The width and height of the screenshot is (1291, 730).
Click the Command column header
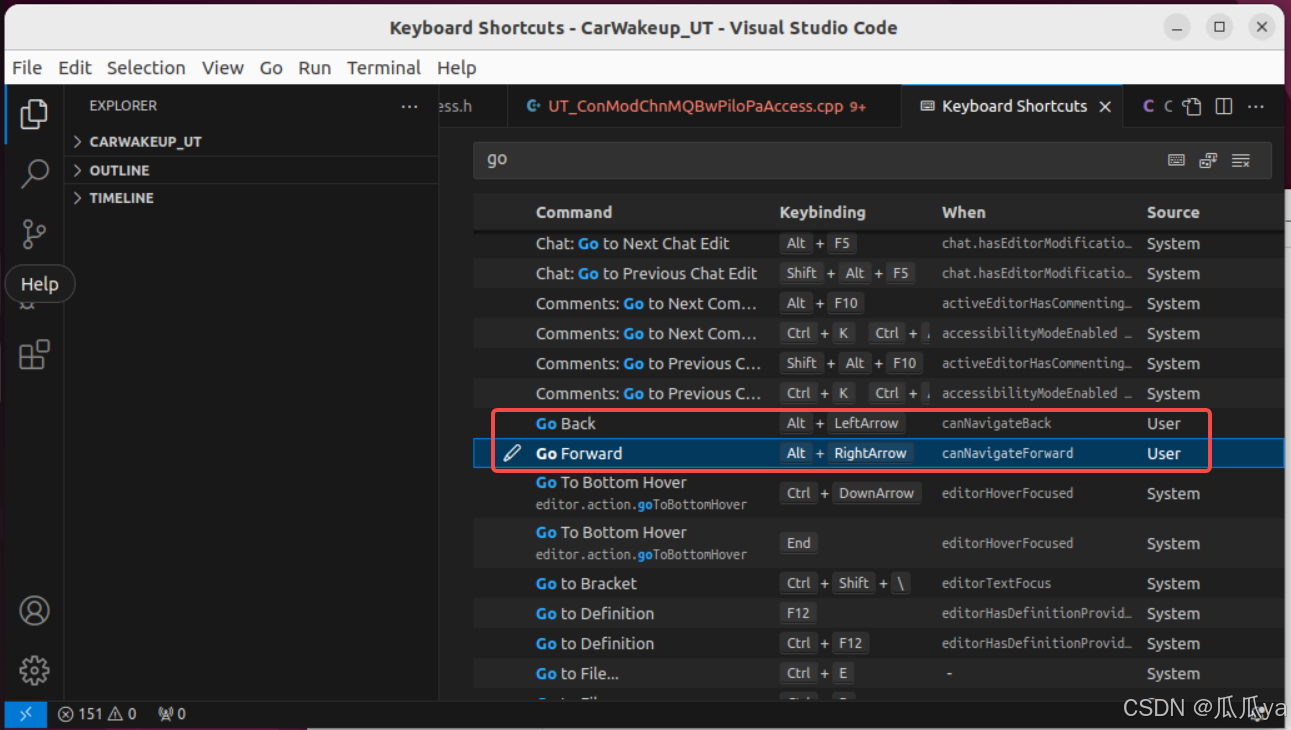pos(574,212)
